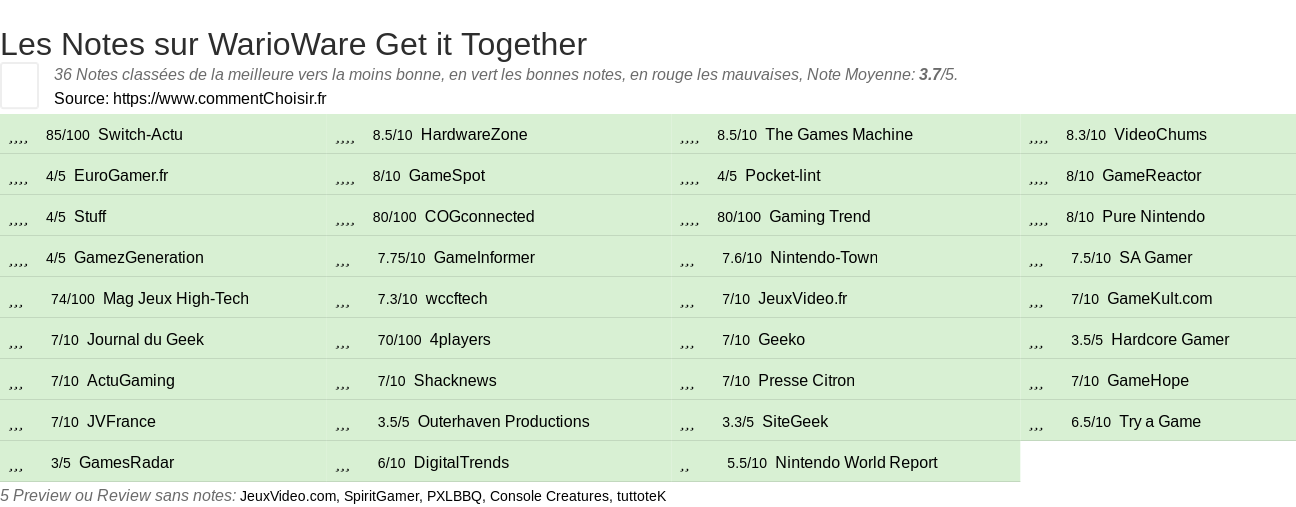Click the blank thumbnail beside the source line
The image size is (1296, 507).
19,85
